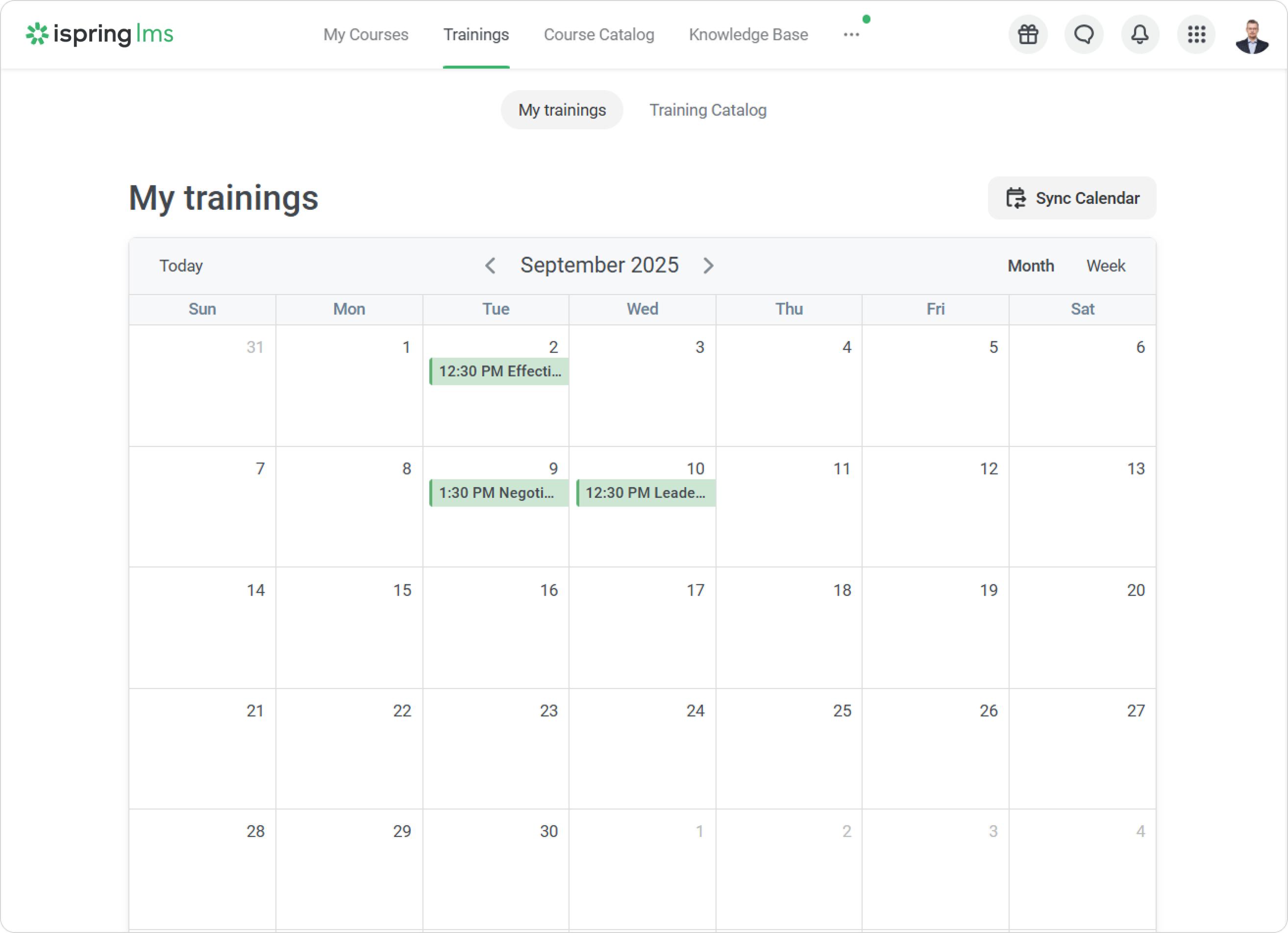
Task: Jump to Today in calendar
Action: point(180,265)
